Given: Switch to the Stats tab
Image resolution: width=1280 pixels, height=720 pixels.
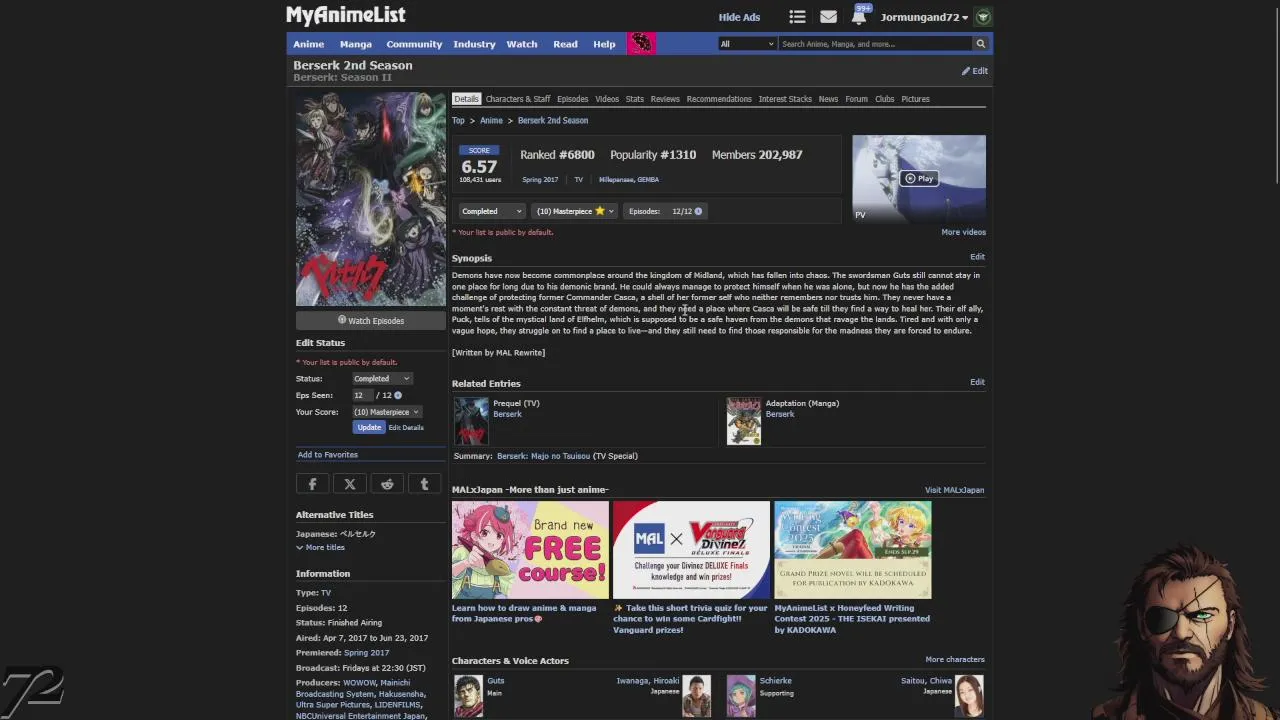Looking at the screenshot, I should tap(635, 99).
